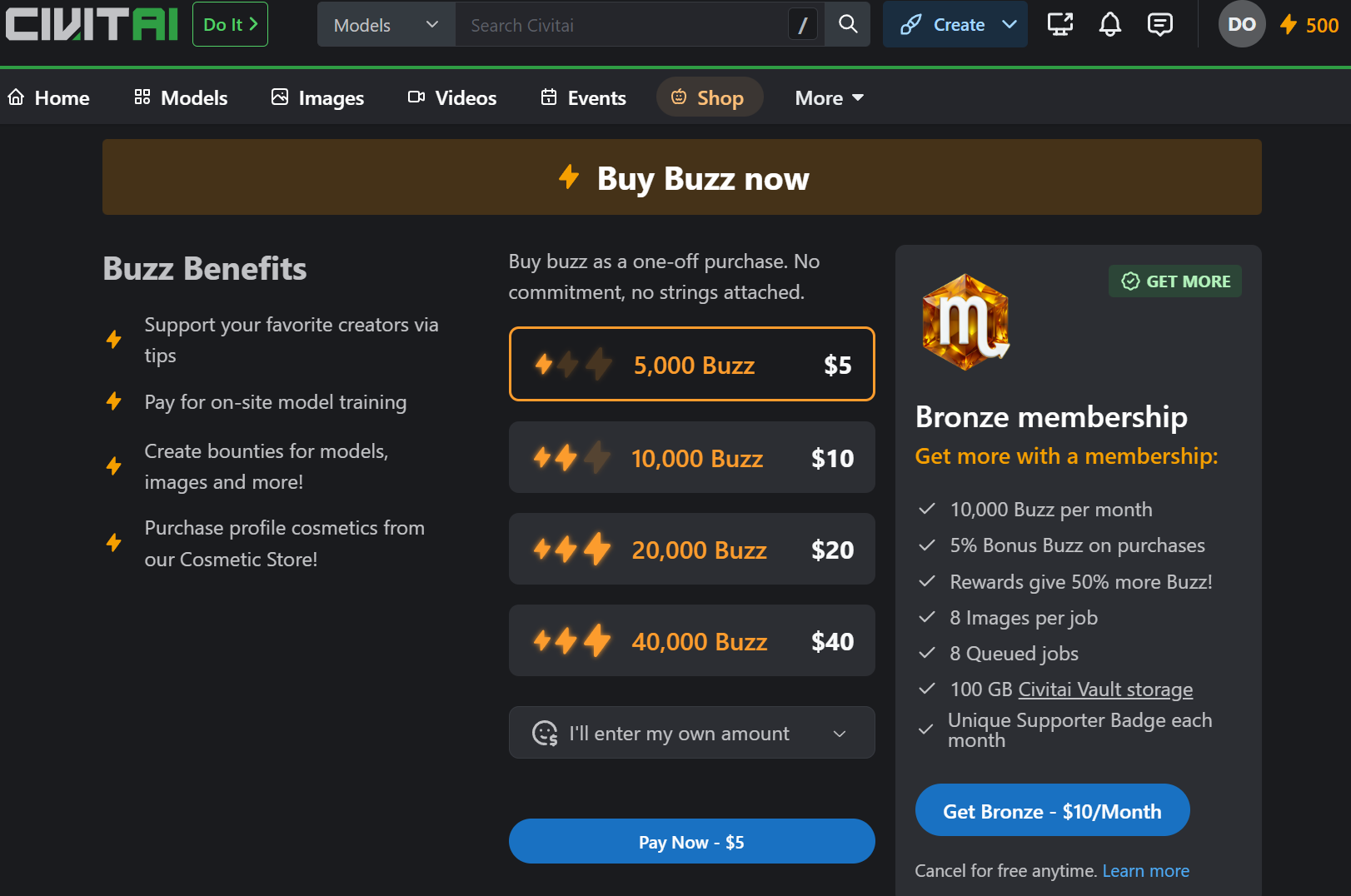Open the Models search category dropdown
The height and width of the screenshot is (896, 1351).
tap(386, 25)
